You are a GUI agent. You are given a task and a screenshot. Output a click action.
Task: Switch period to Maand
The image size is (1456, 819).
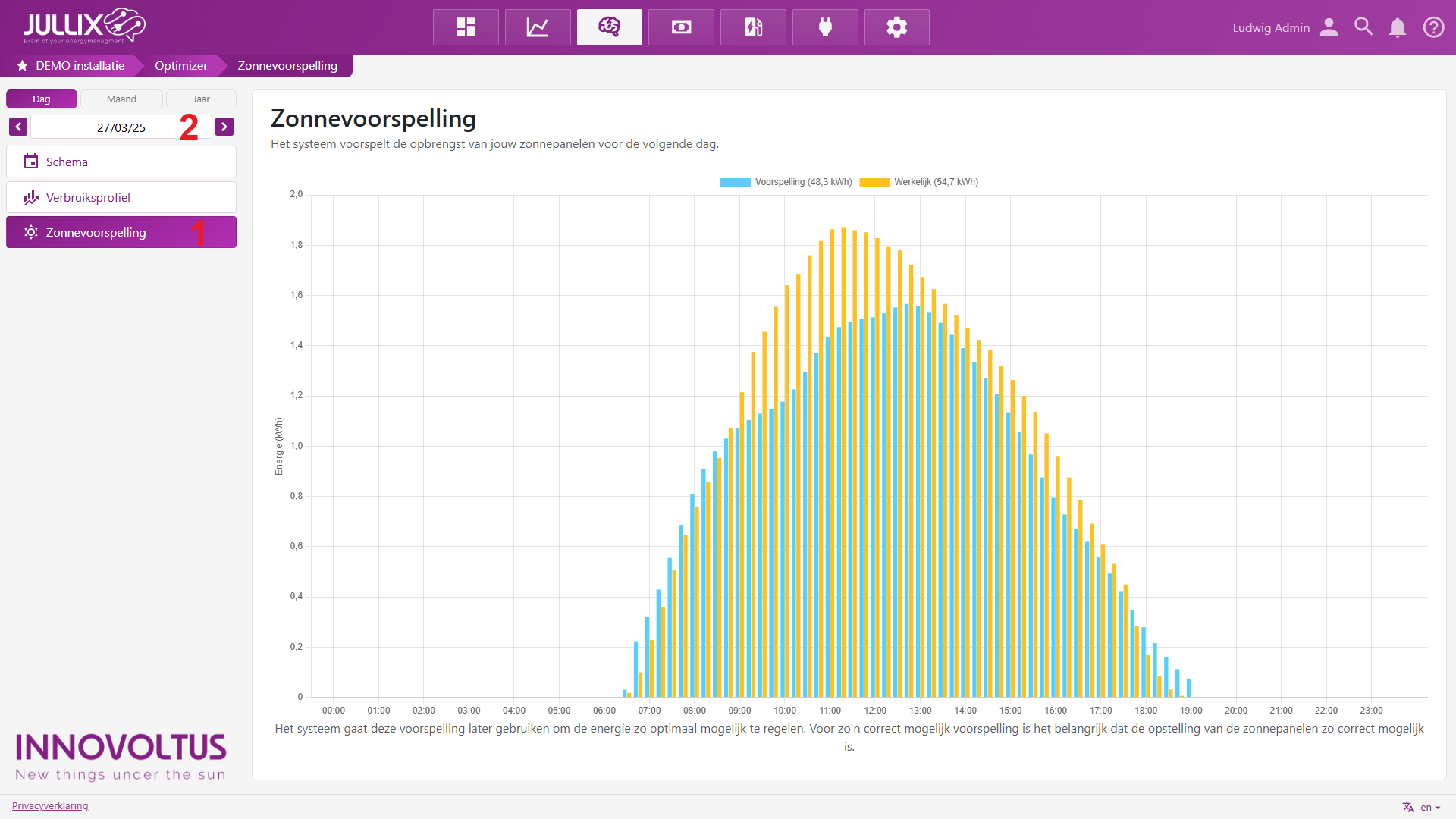click(121, 99)
